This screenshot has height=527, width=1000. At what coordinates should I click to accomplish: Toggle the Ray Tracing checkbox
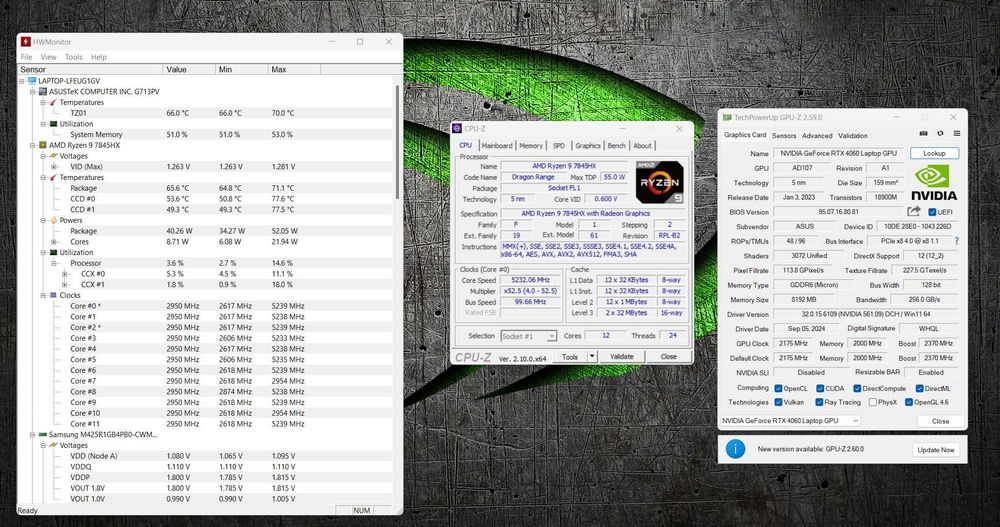point(819,403)
